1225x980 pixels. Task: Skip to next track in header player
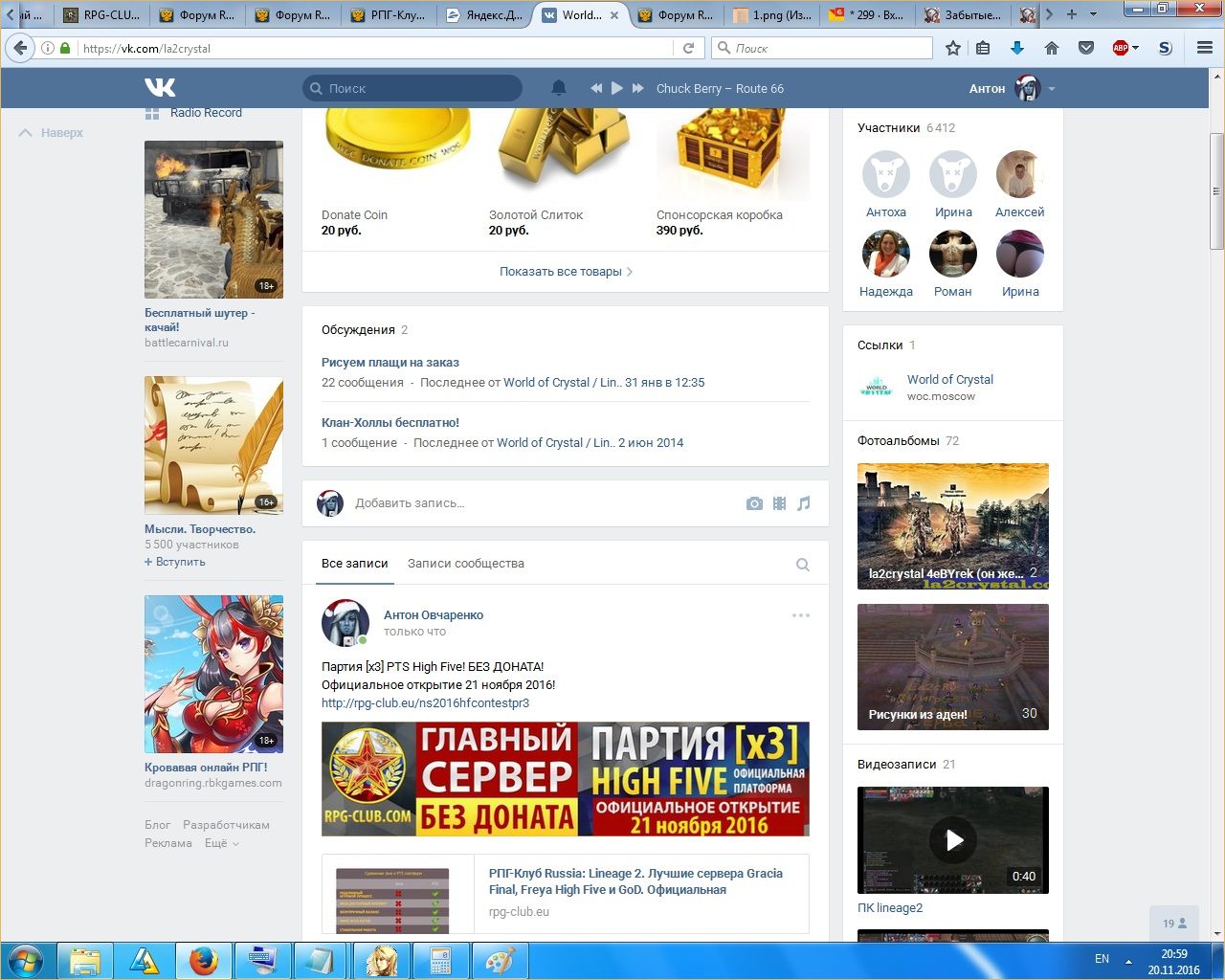click(x=638, y=88)
